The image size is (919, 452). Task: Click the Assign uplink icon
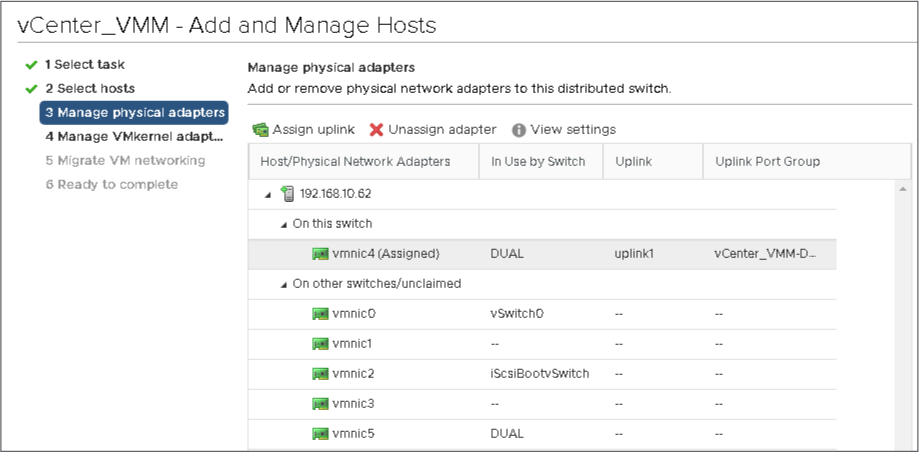click(260, 130)
